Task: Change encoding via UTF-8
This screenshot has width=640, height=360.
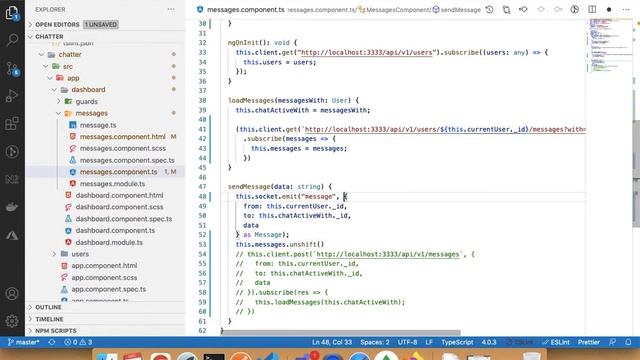Action: click(407, 342)
